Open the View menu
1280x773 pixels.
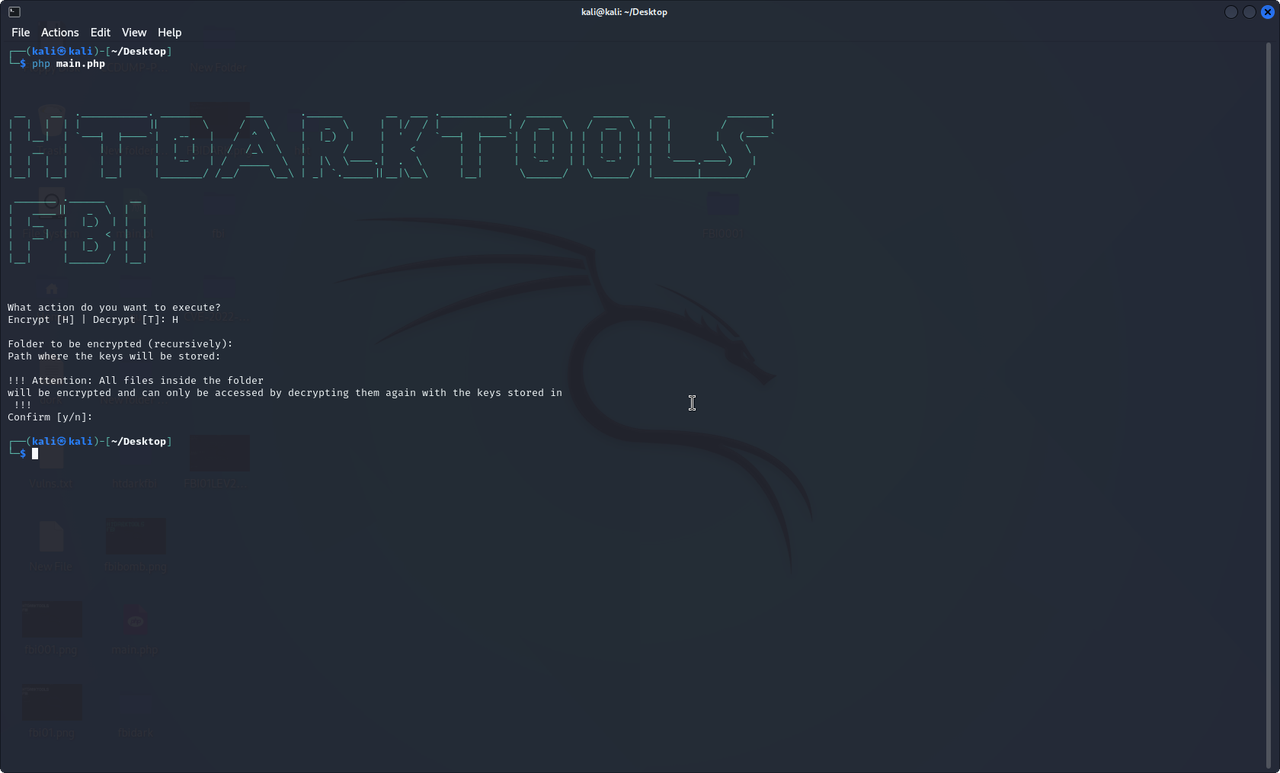(x=134, y=33)
